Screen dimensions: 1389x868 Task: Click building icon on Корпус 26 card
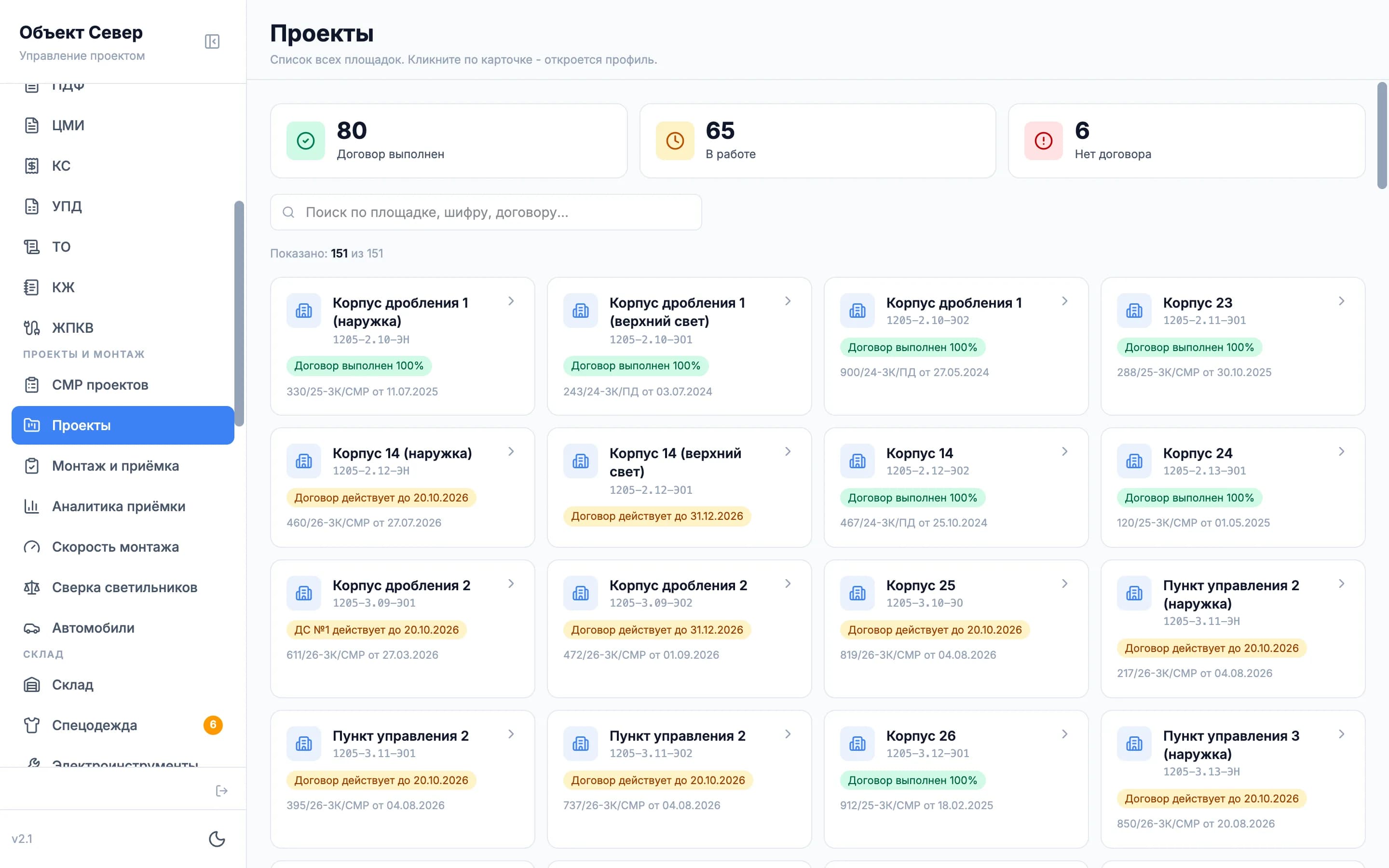tap(858, 744)
